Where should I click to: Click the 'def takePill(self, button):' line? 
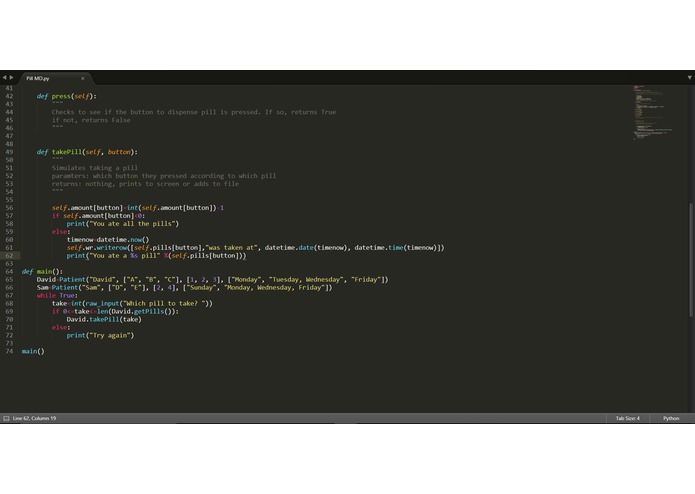87,152
